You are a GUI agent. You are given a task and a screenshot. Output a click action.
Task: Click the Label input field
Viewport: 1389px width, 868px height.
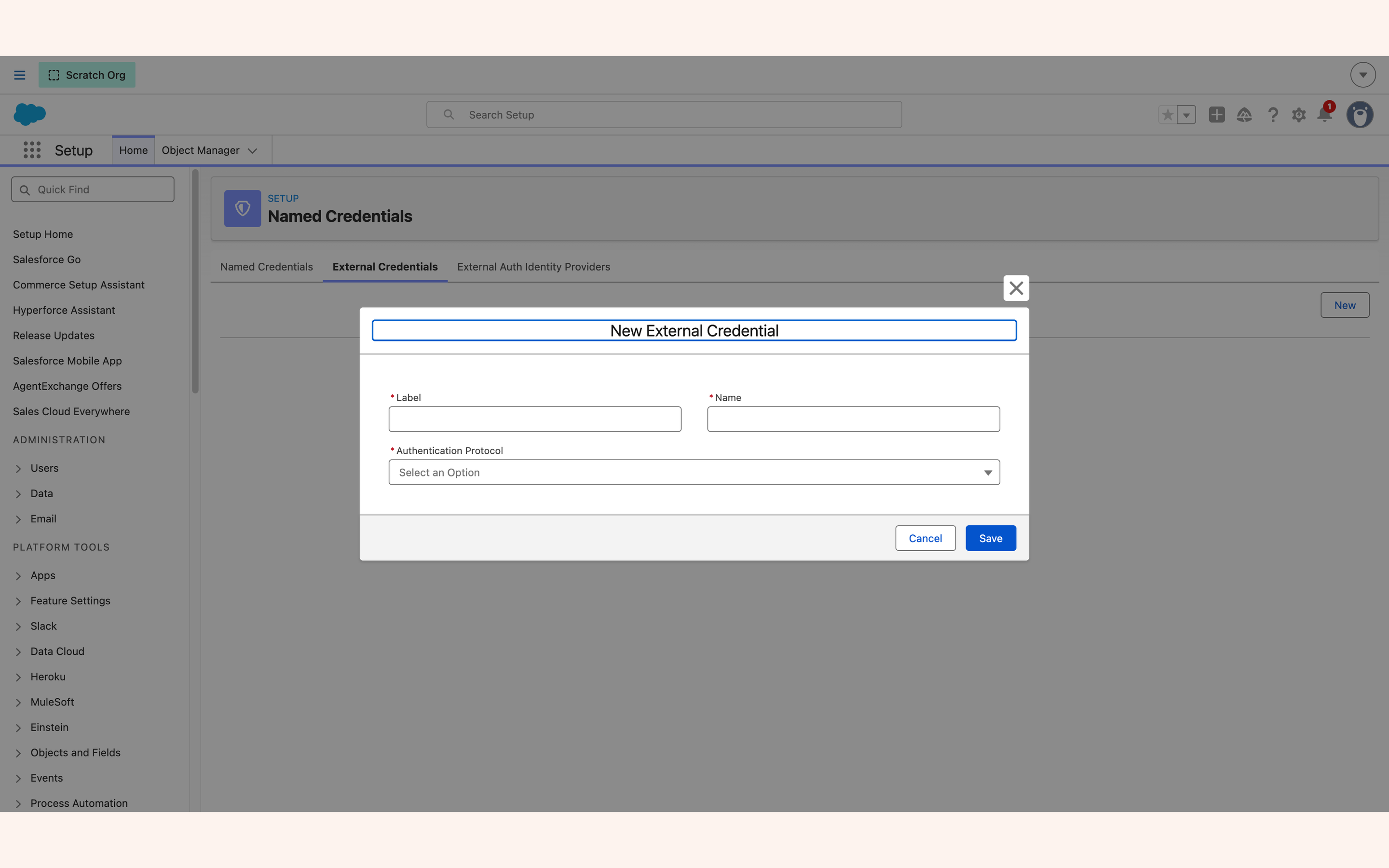click(535, 419)
